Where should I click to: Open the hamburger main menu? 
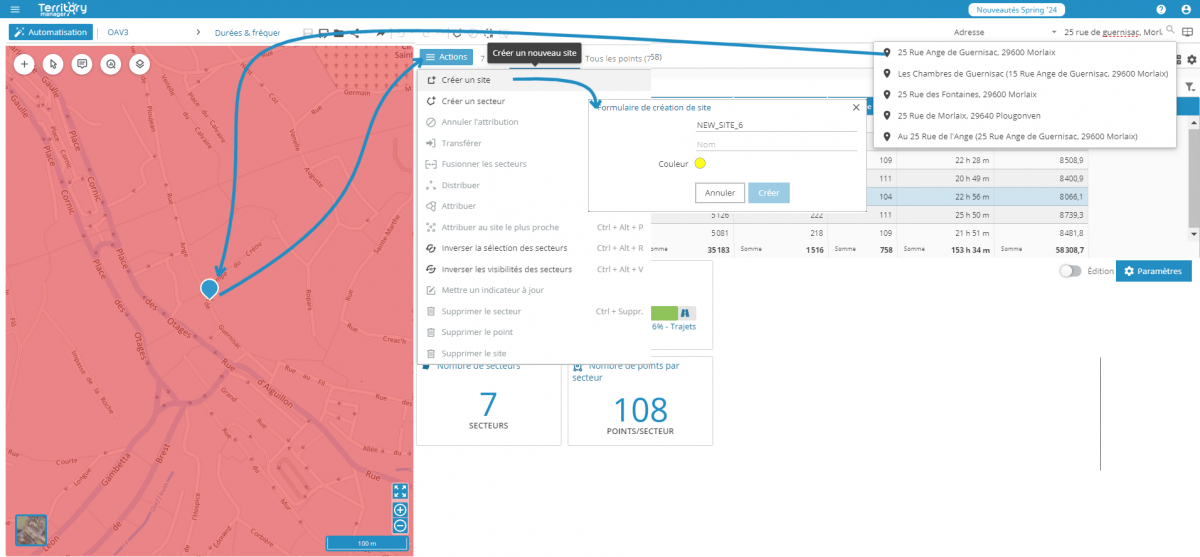coord(14,9)
